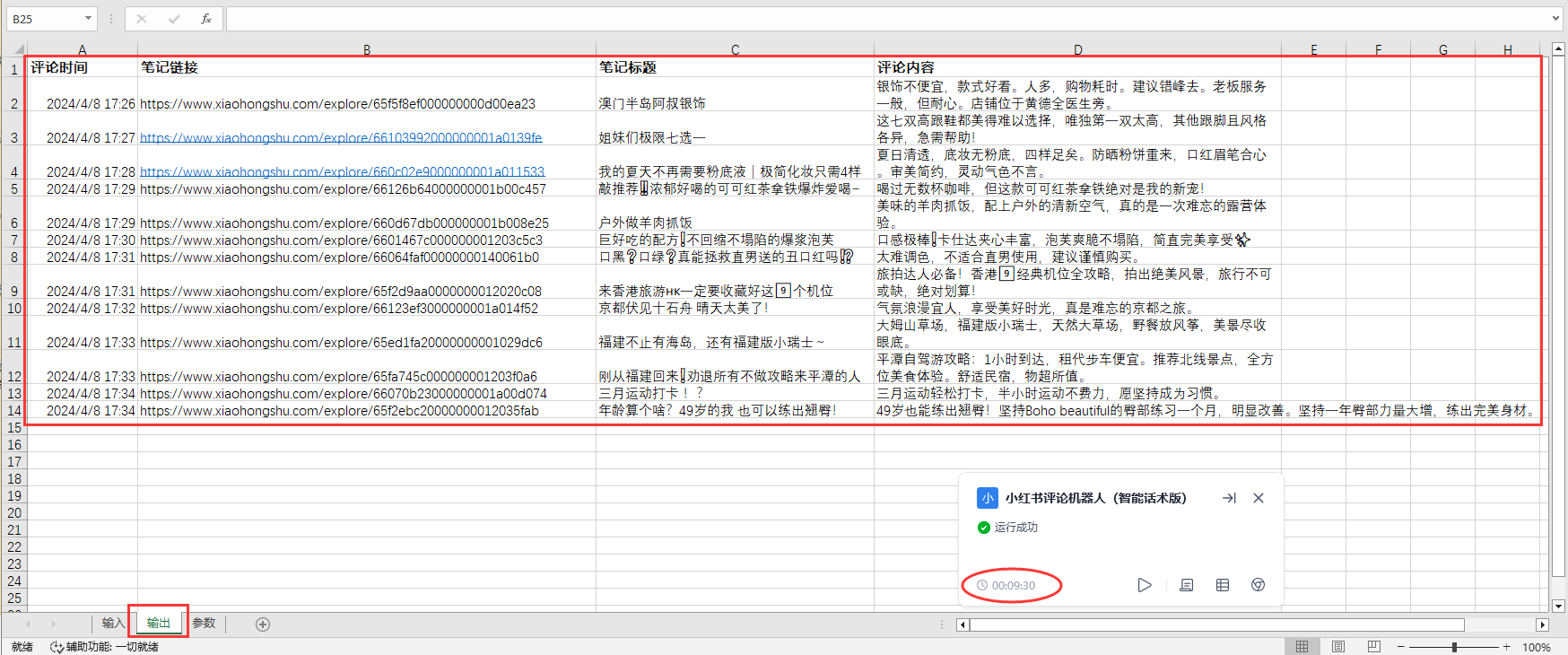The image size is (1568, 655).
Task: Click the formula bar Enter checkmark icon
Action: click(x=174, y=19)
